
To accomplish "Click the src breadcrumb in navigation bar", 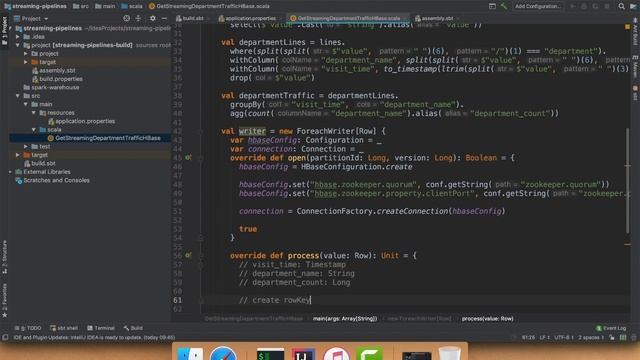I will tap(80, 6).
